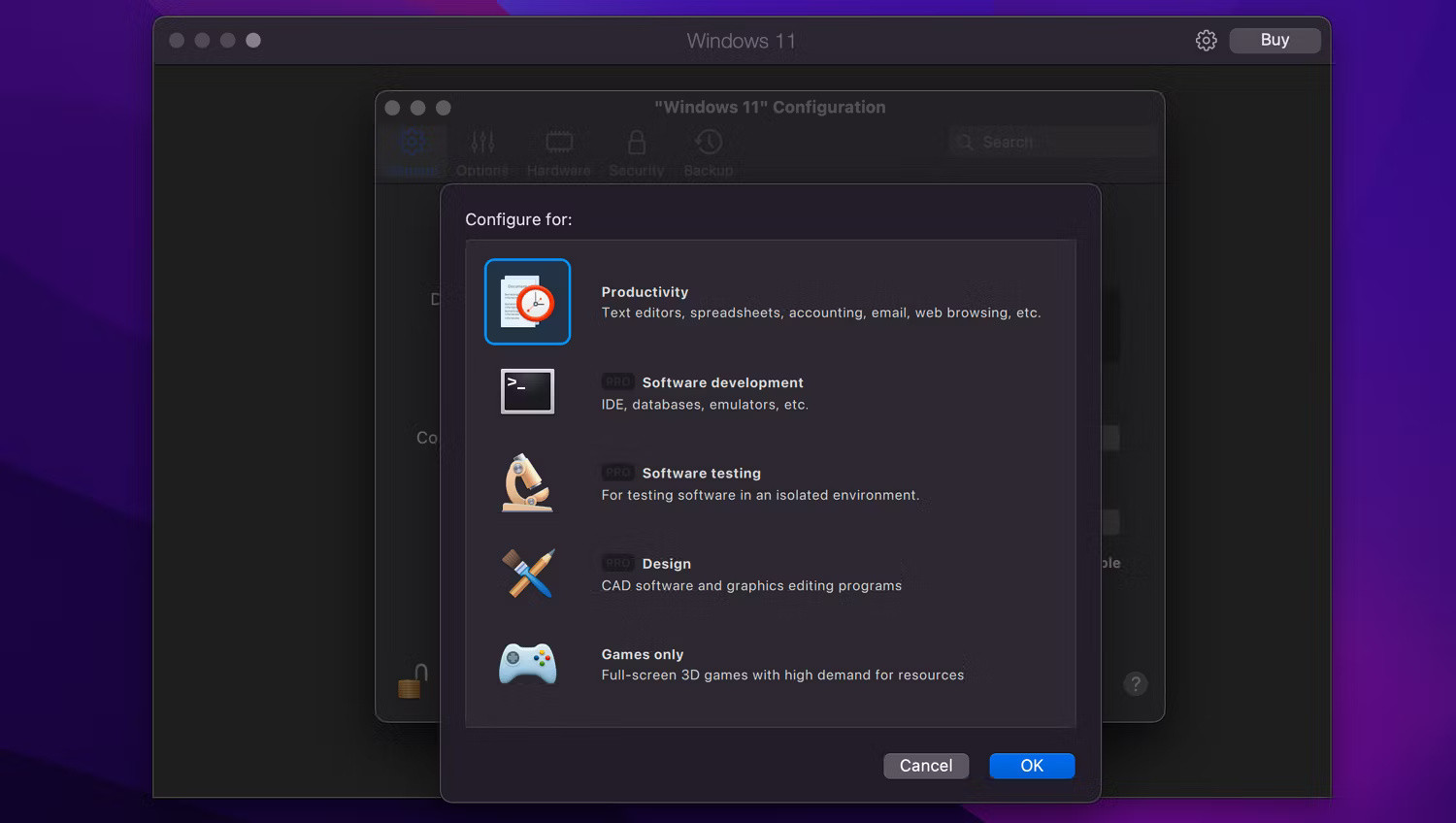Pick the Software testing description line

tap(760, 495)
